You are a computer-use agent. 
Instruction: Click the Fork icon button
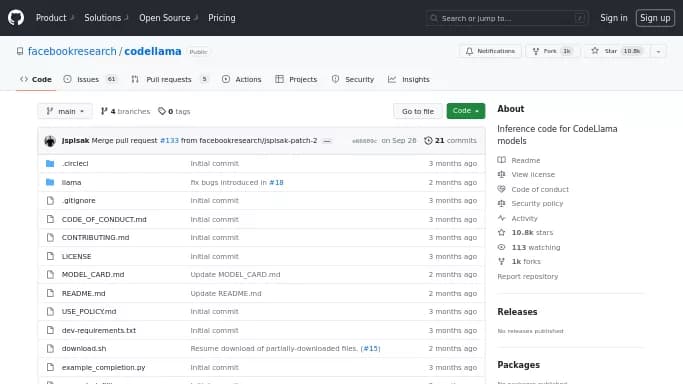[x=536, y=51]
